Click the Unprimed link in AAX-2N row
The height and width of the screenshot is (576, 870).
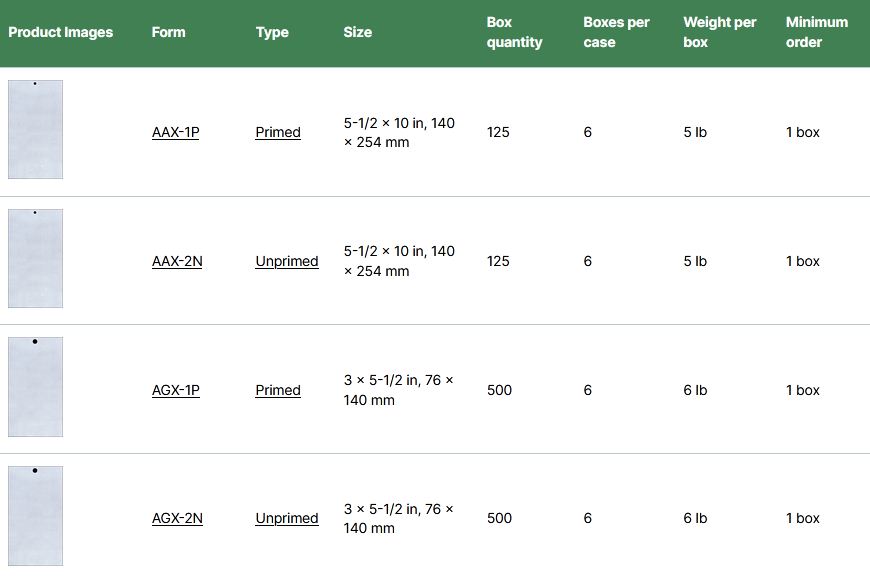[287, 261]
